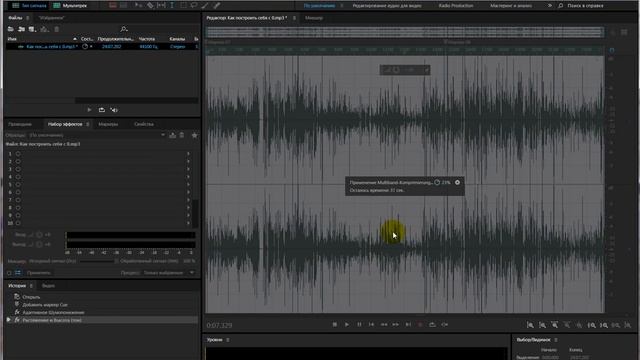Toggle favorite star for effects rack
Image resolution: width=640 pixels, height=360 pixels.
coord(194,135)
